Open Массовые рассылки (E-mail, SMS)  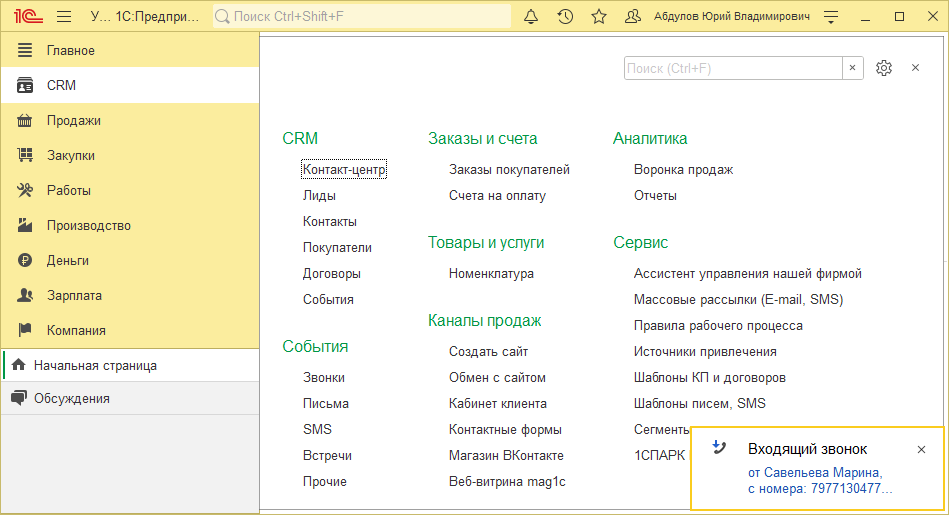pyautogui.click(x=738, y=300)
